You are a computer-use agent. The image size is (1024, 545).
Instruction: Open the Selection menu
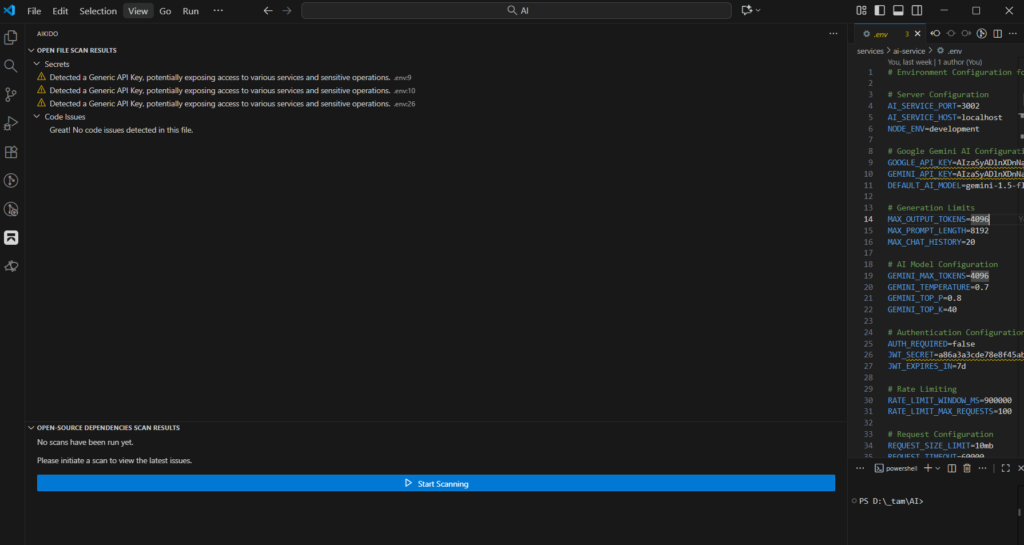(x=98, y=11)
